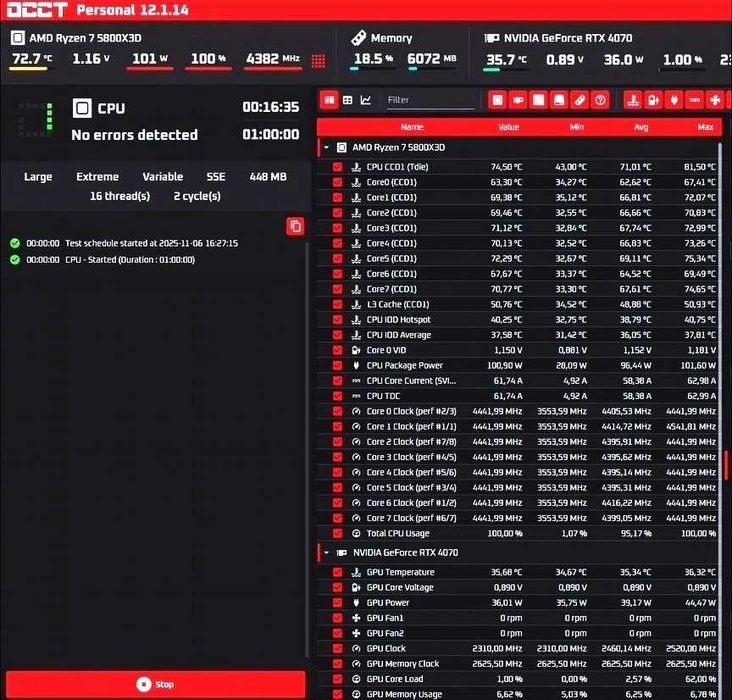Click the NVIDIA GeForce RTX 4070 header icon
The image size is (732, 700).
coord(492,38)
